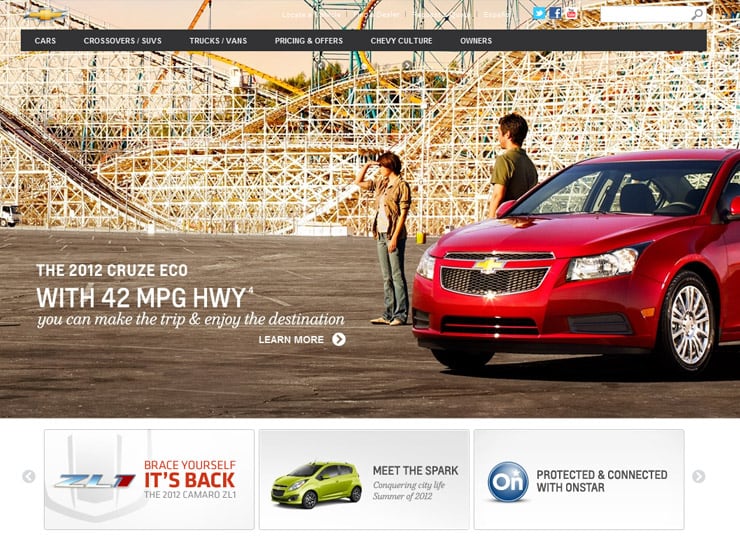Click the red Cruze car in the hero image

click(577, 262)
